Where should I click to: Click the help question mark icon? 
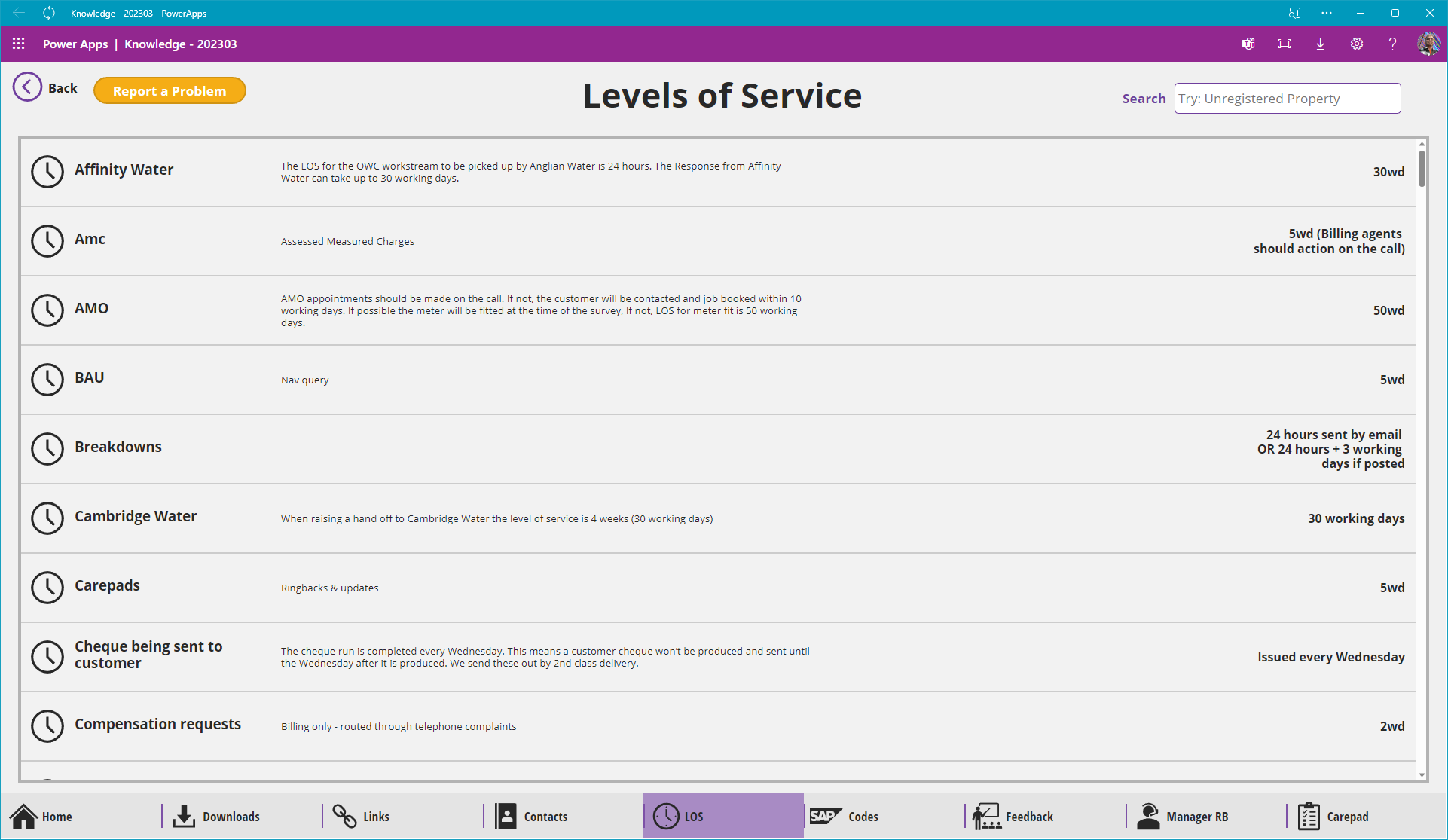pyautogui.click(x=1392, y=44)
